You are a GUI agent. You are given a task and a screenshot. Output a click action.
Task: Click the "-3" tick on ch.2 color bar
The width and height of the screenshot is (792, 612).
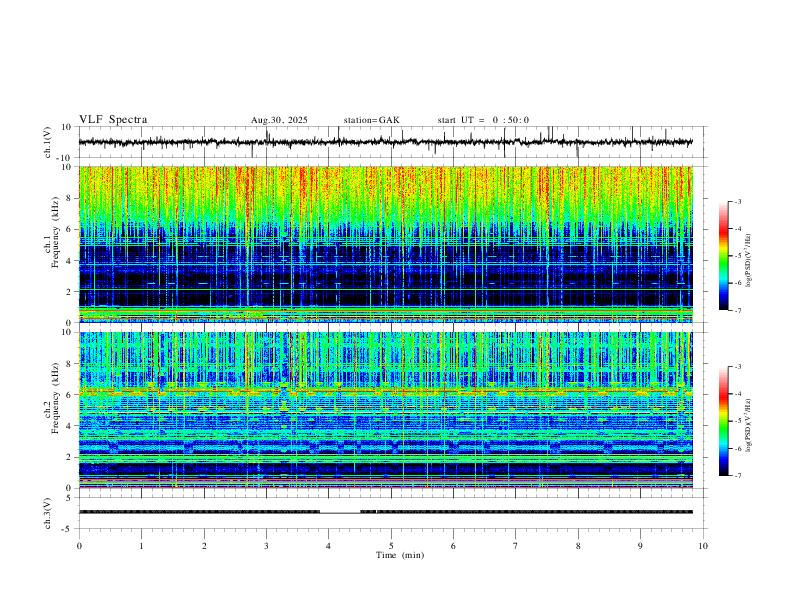[x=738, y=366]
